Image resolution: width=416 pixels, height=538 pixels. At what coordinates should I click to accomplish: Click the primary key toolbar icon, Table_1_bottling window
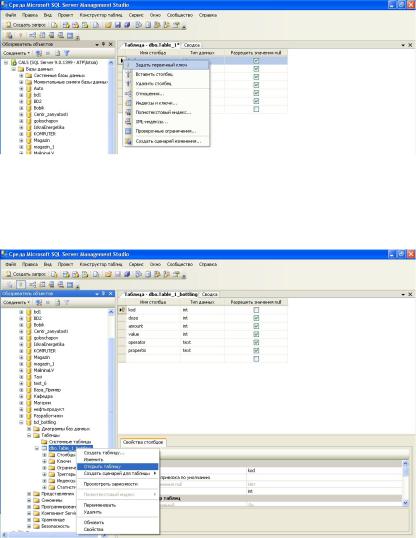click(21, 285)
